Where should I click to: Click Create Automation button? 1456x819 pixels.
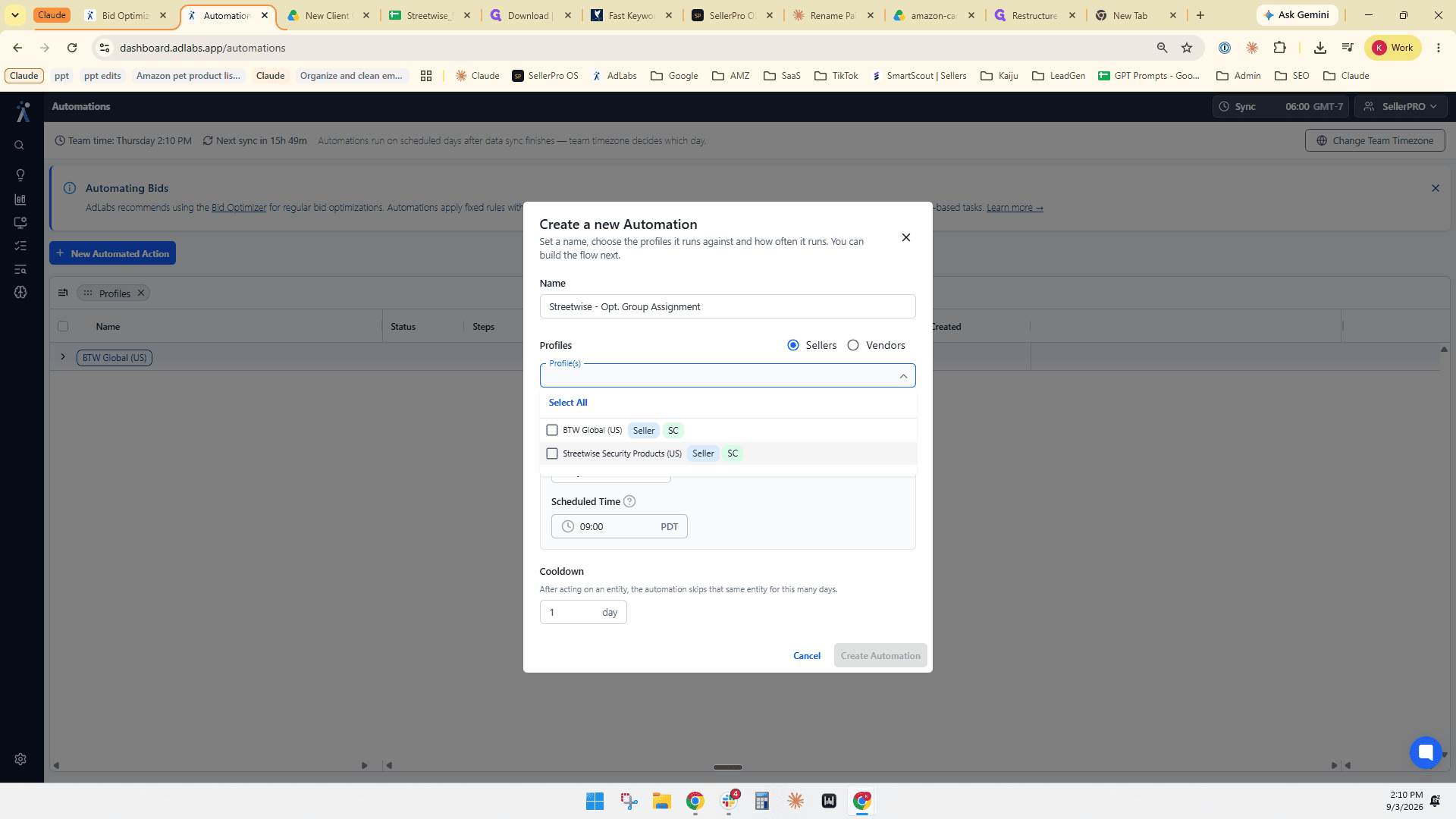(x=880, y=656)
